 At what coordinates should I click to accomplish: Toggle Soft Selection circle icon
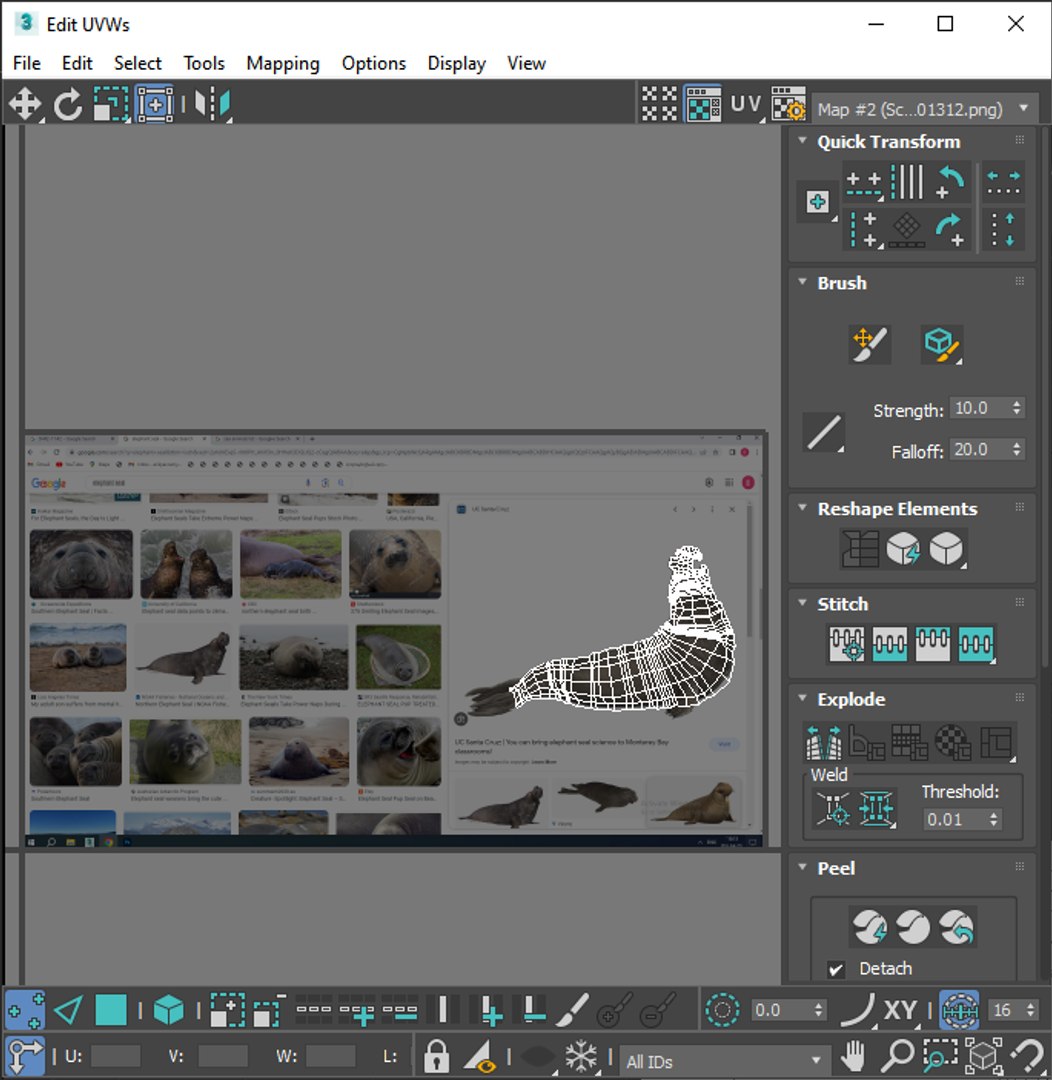(x=722, y=1010)
